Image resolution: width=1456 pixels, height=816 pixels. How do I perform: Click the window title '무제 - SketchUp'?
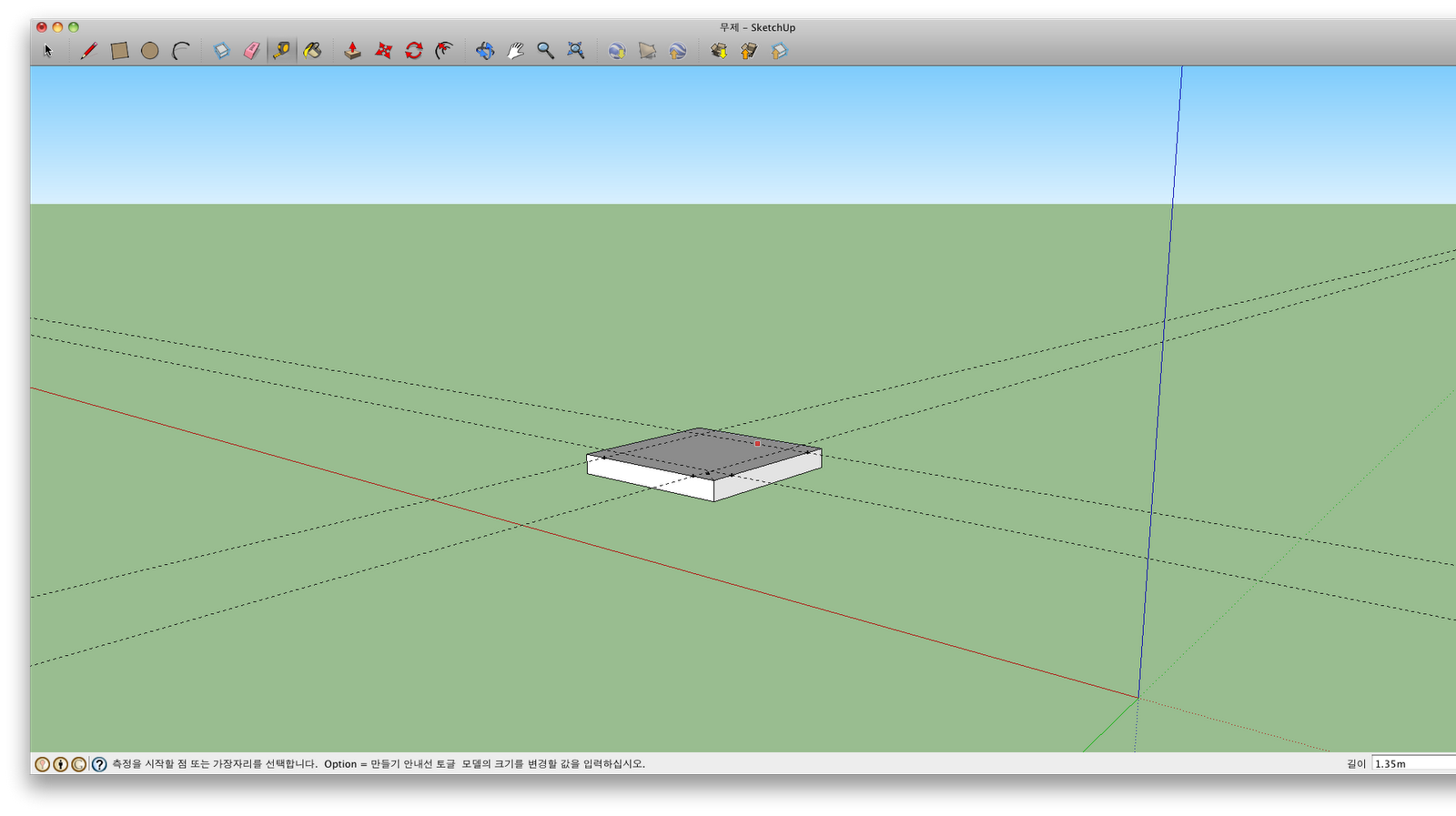[757, 27]
